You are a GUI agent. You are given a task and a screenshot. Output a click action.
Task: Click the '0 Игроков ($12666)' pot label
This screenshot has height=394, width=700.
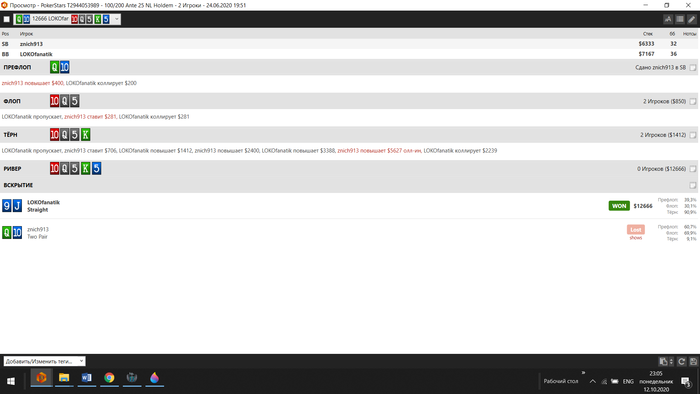pyautogui.click(x=662, y=169)
